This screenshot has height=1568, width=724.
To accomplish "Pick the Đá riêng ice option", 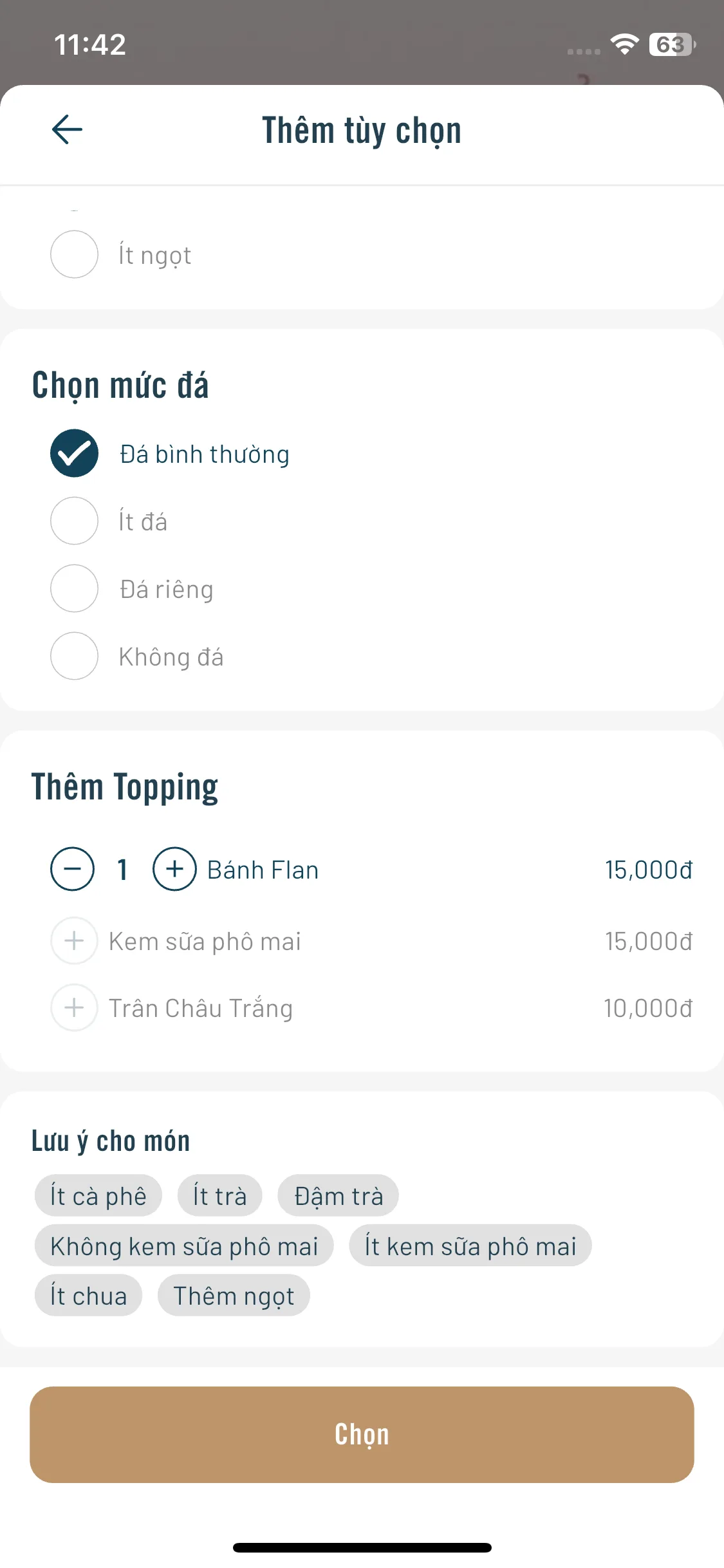I will (75, 588).
